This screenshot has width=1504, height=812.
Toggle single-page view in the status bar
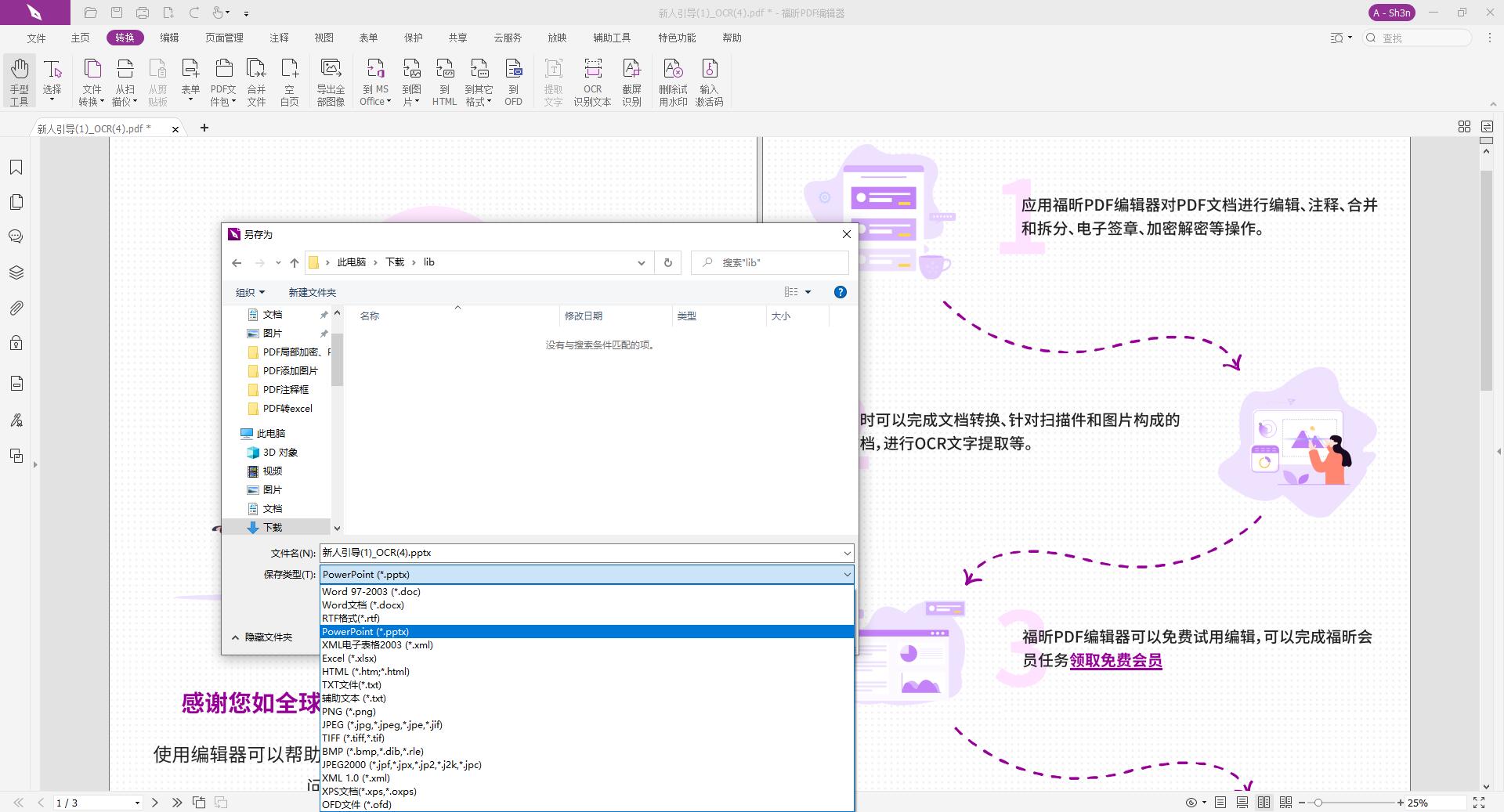tap(1220, 803)
